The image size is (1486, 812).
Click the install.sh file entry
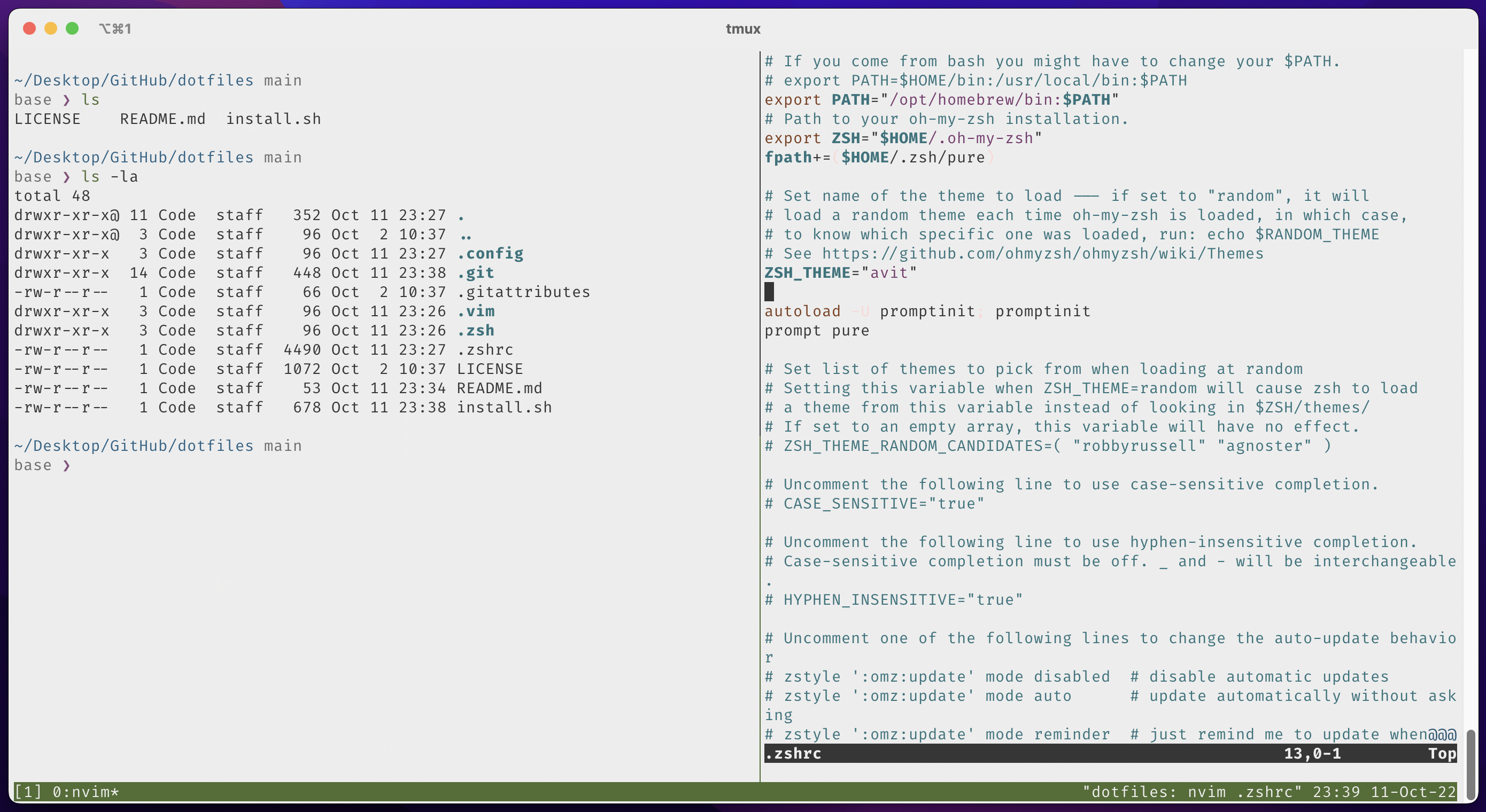[502, 407]
